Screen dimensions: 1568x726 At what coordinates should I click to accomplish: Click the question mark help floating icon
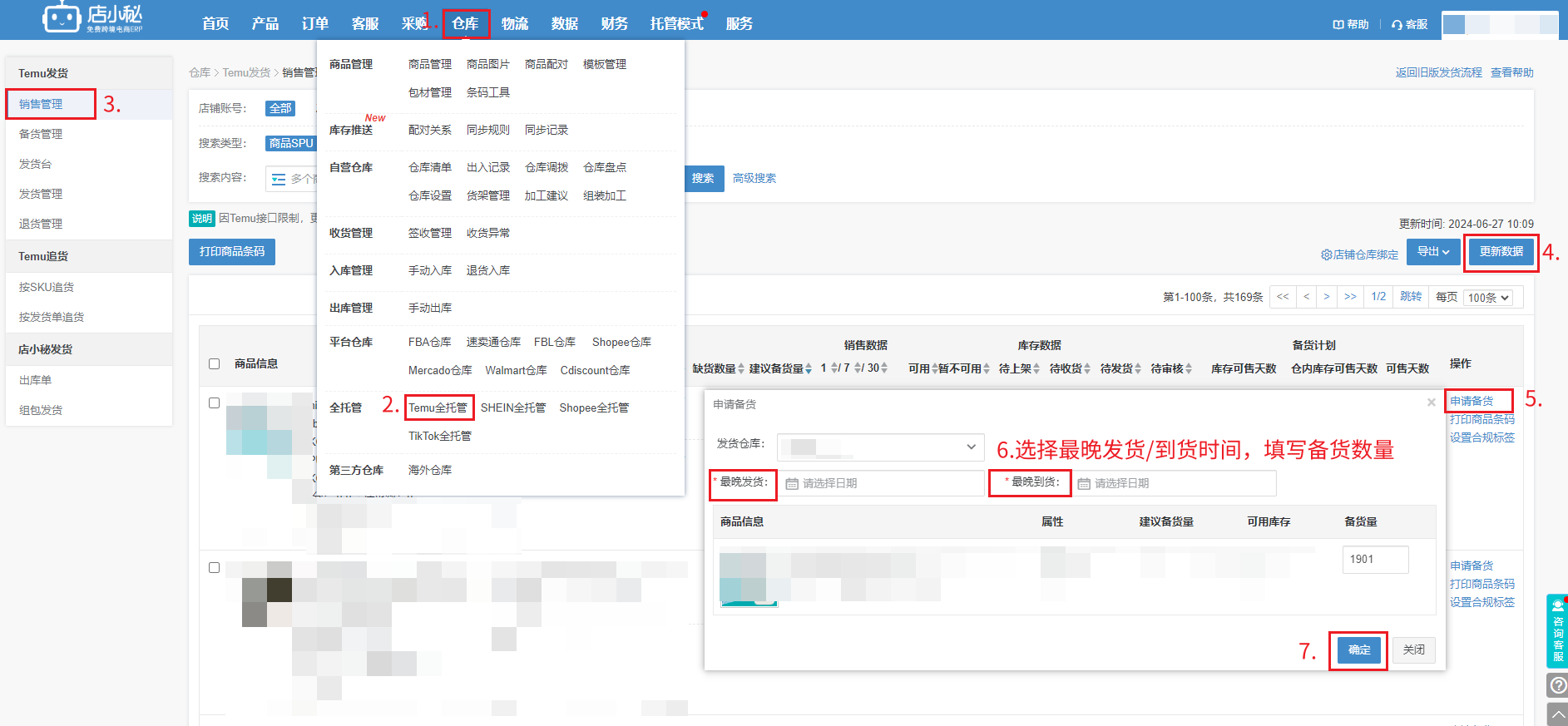1557,685
